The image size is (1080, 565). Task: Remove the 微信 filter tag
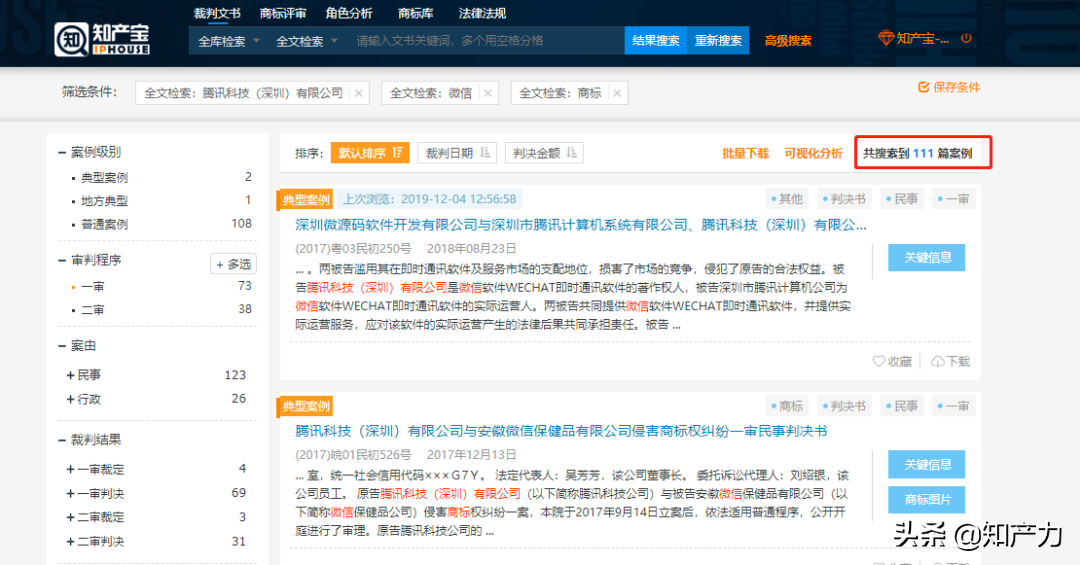pos(488,93)
